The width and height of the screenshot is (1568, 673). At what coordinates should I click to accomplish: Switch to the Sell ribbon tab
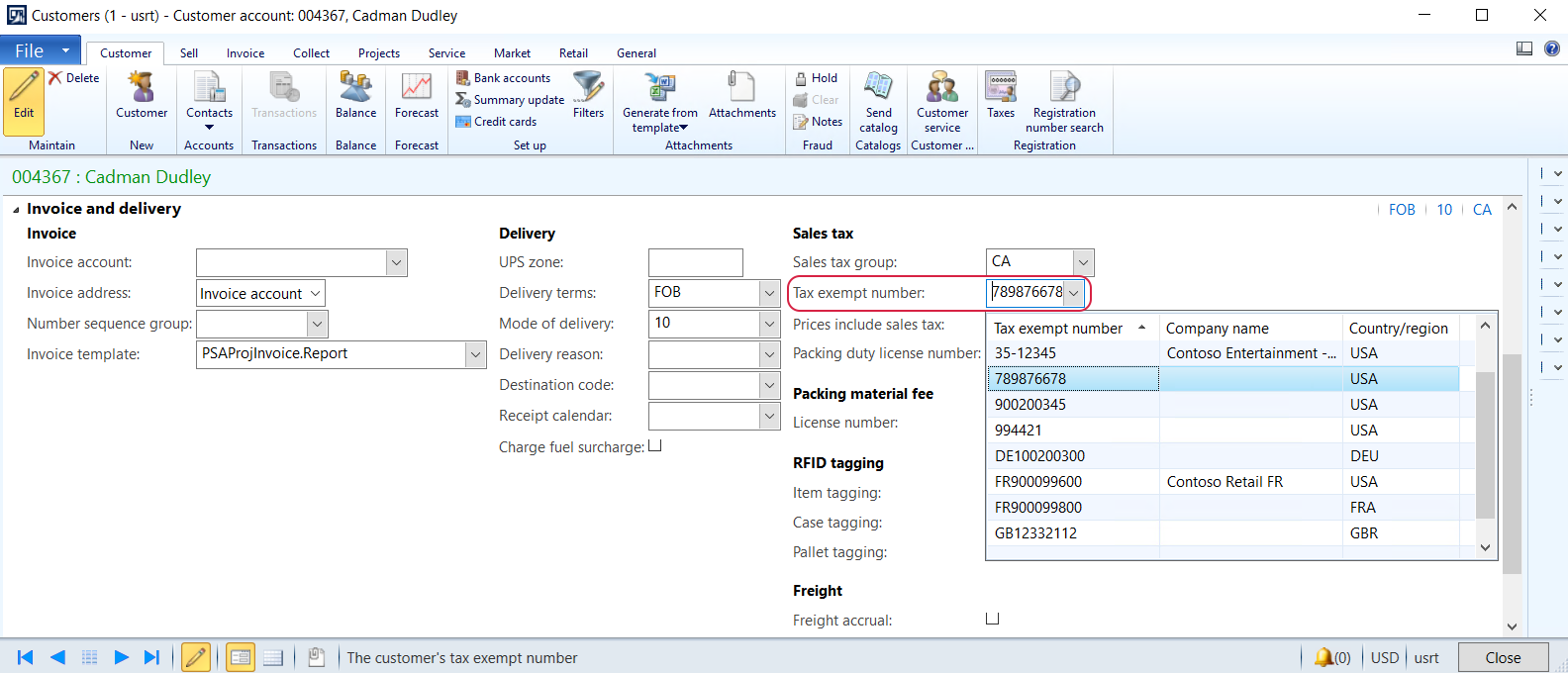pyautogui.click(x=188, y=53)
